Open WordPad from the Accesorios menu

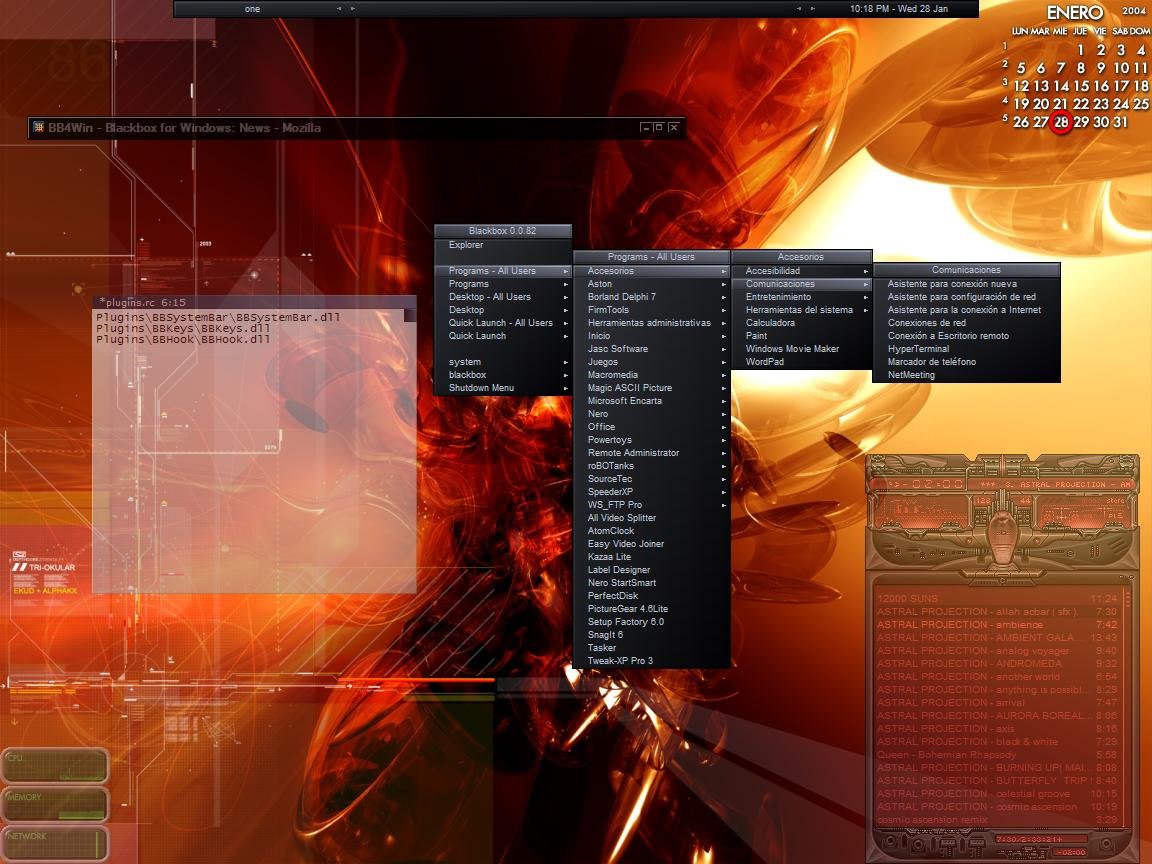(x=802, y=361)
